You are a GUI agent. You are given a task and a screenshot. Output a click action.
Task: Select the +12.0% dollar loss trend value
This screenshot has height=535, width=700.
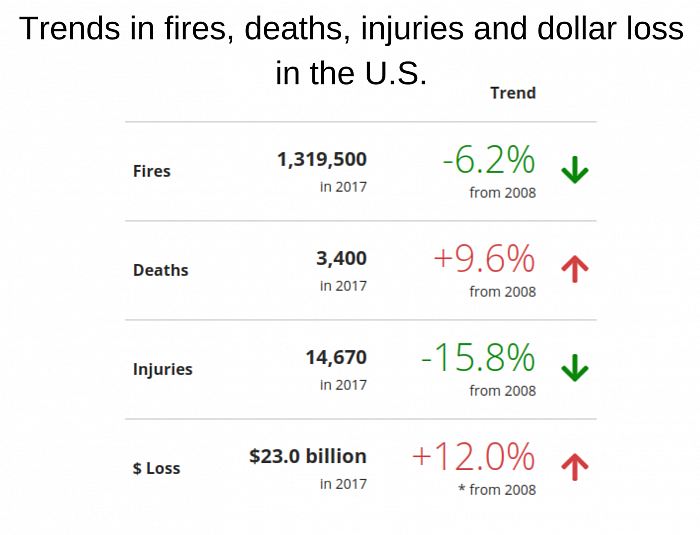[x=474, y=457]
